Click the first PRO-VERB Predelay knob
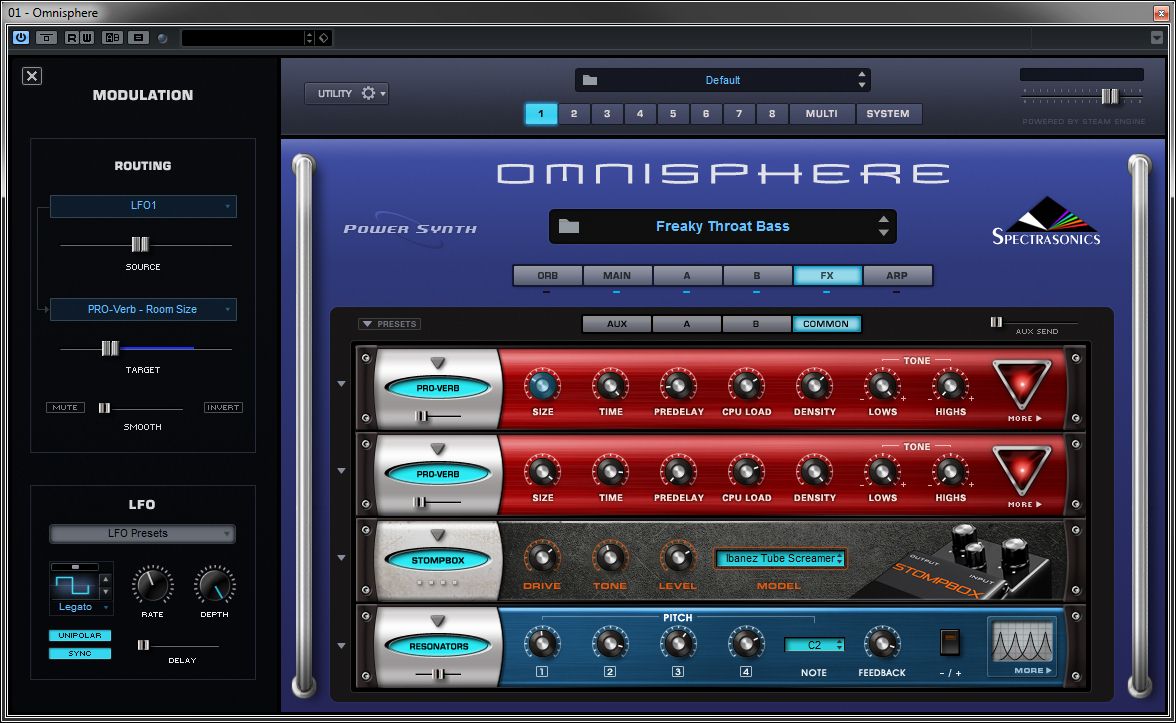1176x723 pixels. click(x=678, y=386)
